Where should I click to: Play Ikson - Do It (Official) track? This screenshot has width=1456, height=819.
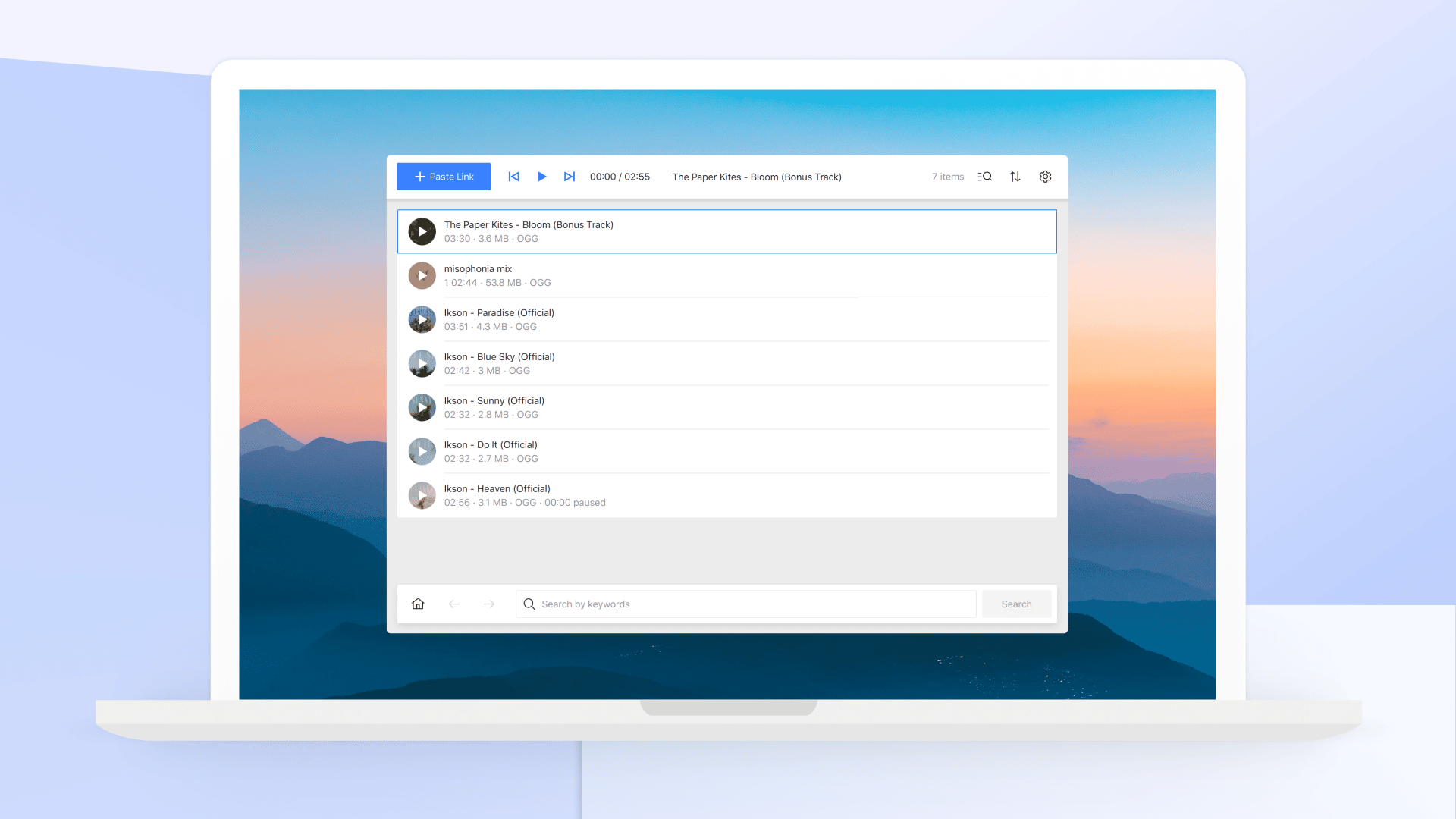click(x=421, y=451)
